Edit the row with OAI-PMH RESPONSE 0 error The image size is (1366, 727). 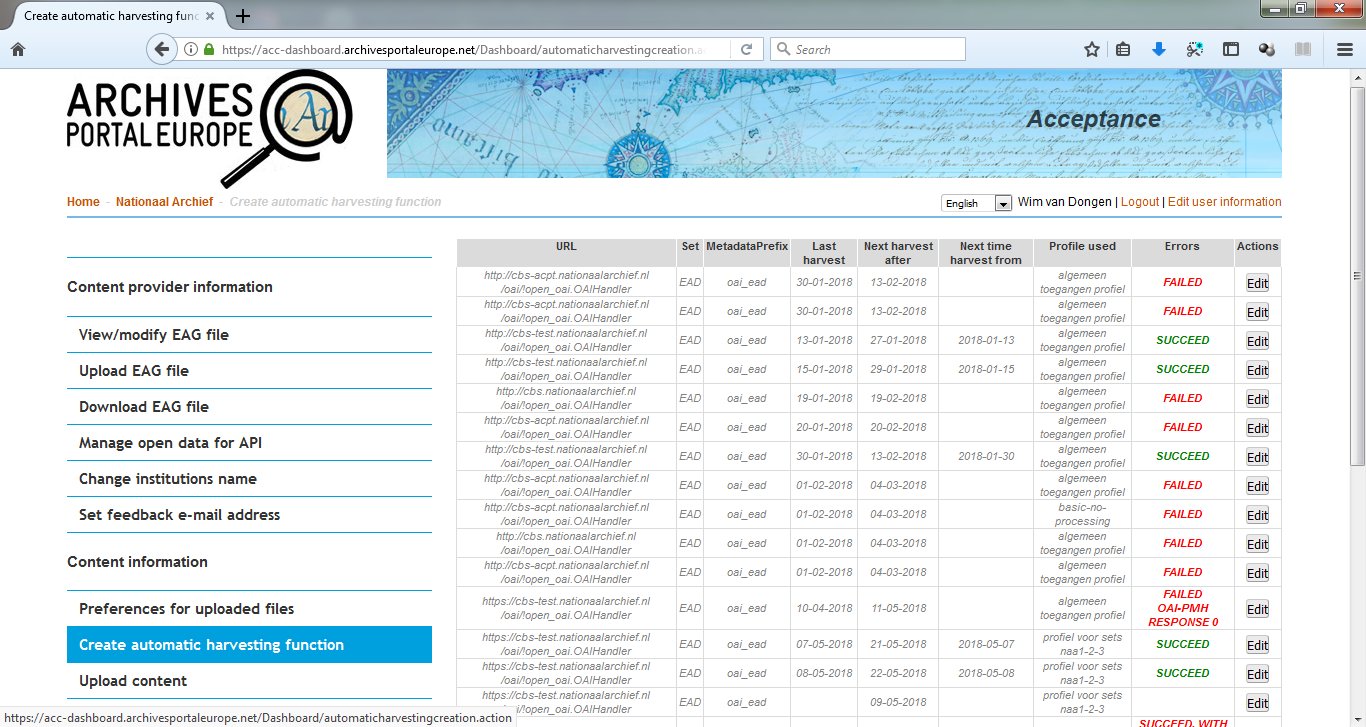coord(1257,609)
